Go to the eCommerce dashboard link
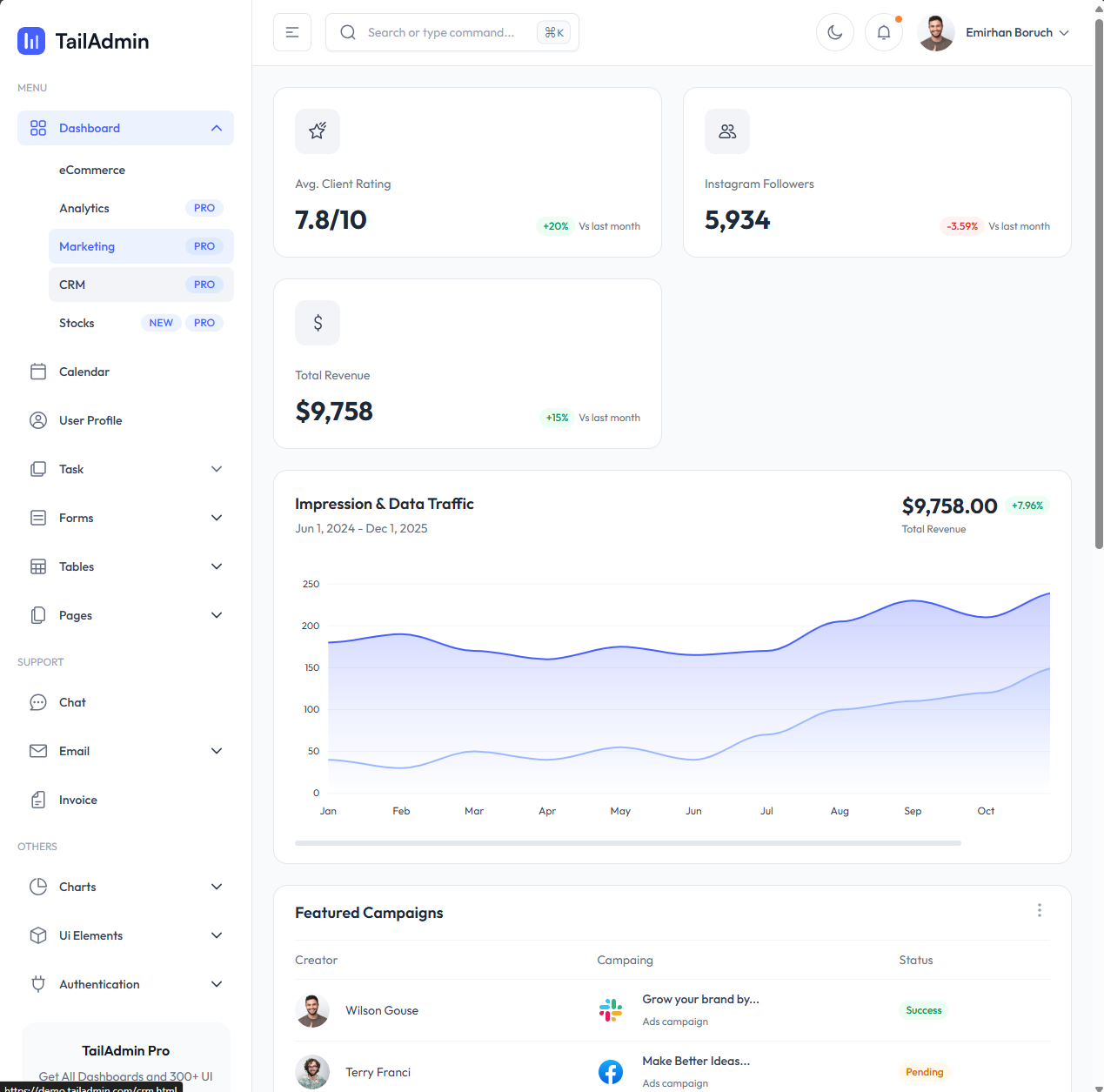The width and height of the screenshot is (1104, 1092). 92,170
